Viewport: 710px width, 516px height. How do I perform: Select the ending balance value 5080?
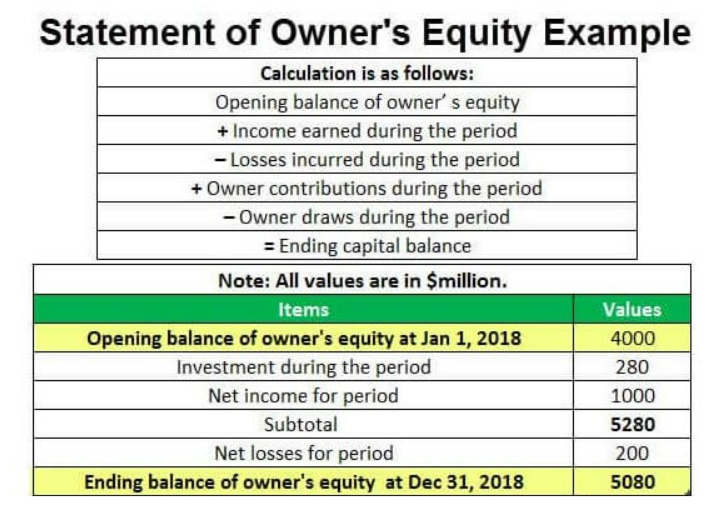[632, 482]
